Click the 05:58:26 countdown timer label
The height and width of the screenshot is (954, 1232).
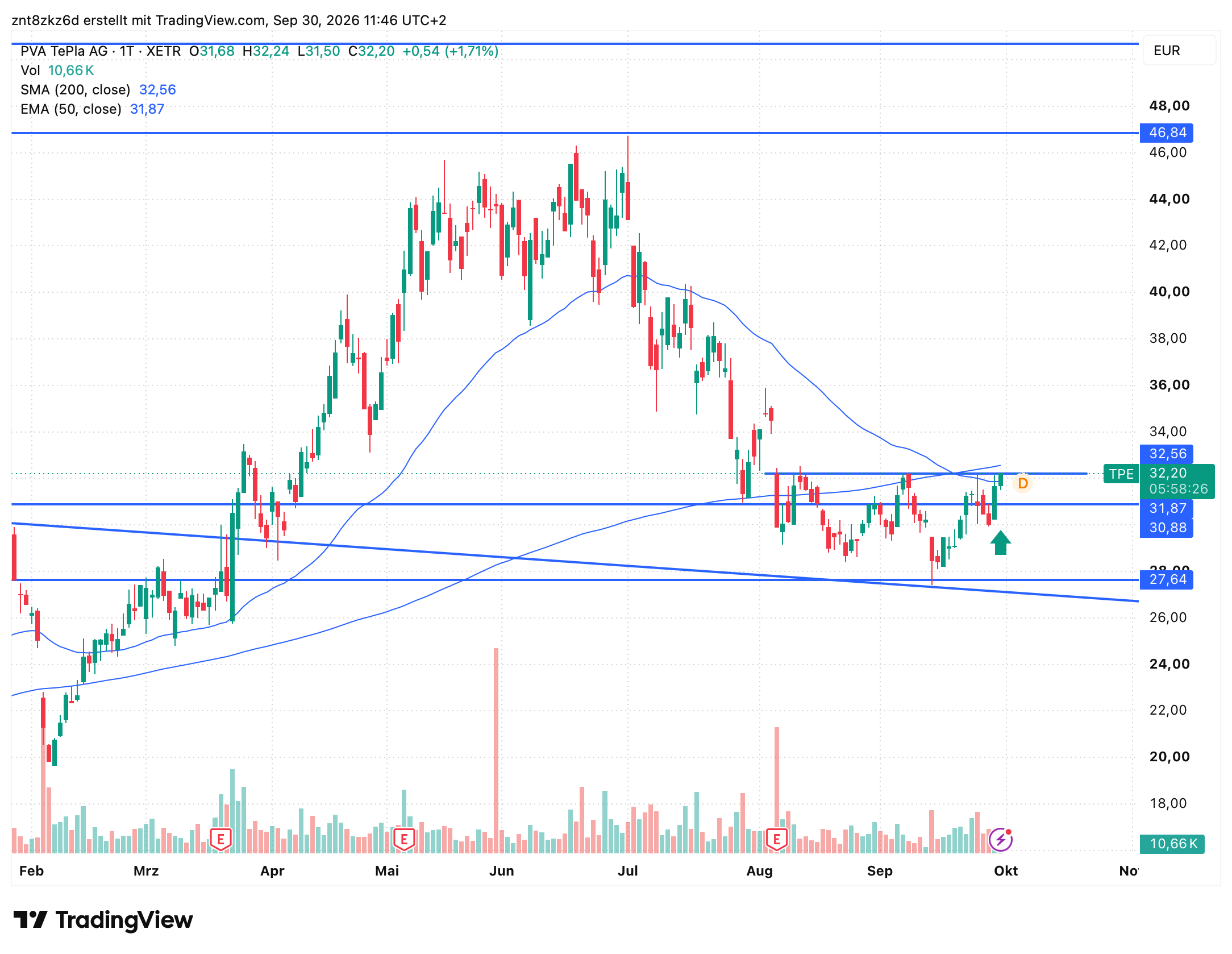(x=1178, y=489)
